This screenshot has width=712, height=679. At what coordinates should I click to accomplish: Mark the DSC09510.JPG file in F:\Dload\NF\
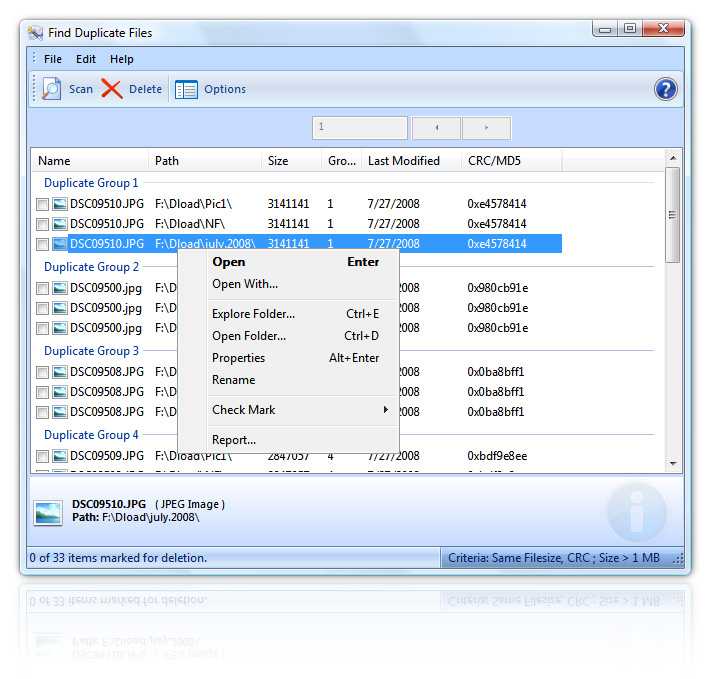click(43, 224)
